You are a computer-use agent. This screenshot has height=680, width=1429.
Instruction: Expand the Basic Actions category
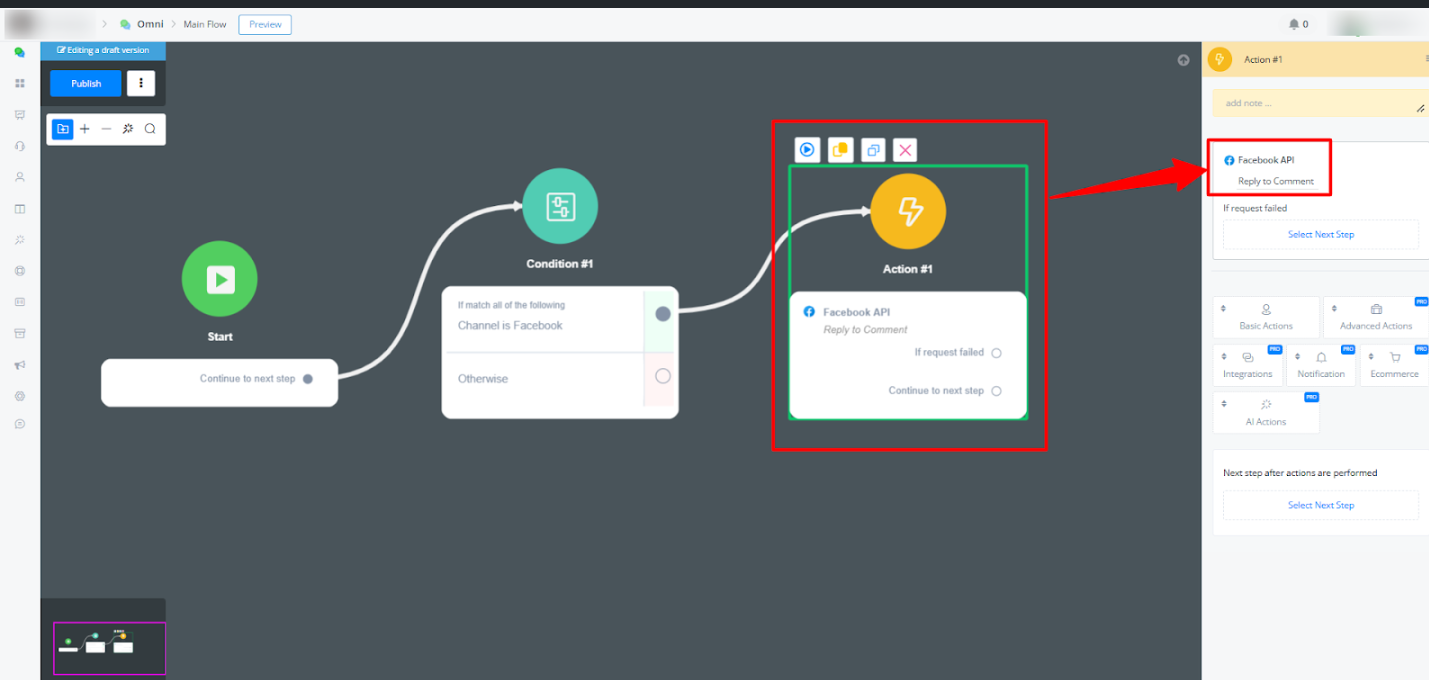pos(1266,317)
